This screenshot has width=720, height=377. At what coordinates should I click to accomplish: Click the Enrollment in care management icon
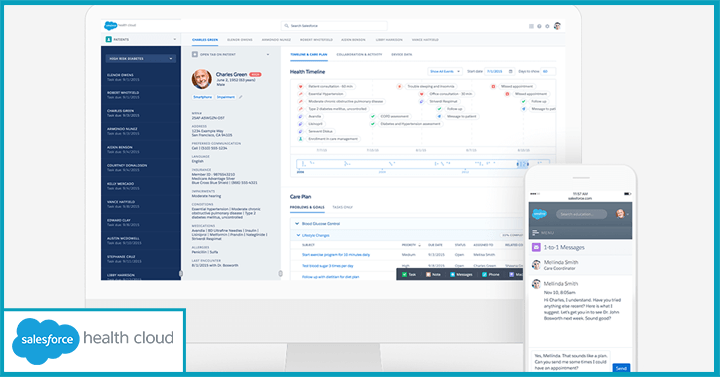[x=301, y=139]
